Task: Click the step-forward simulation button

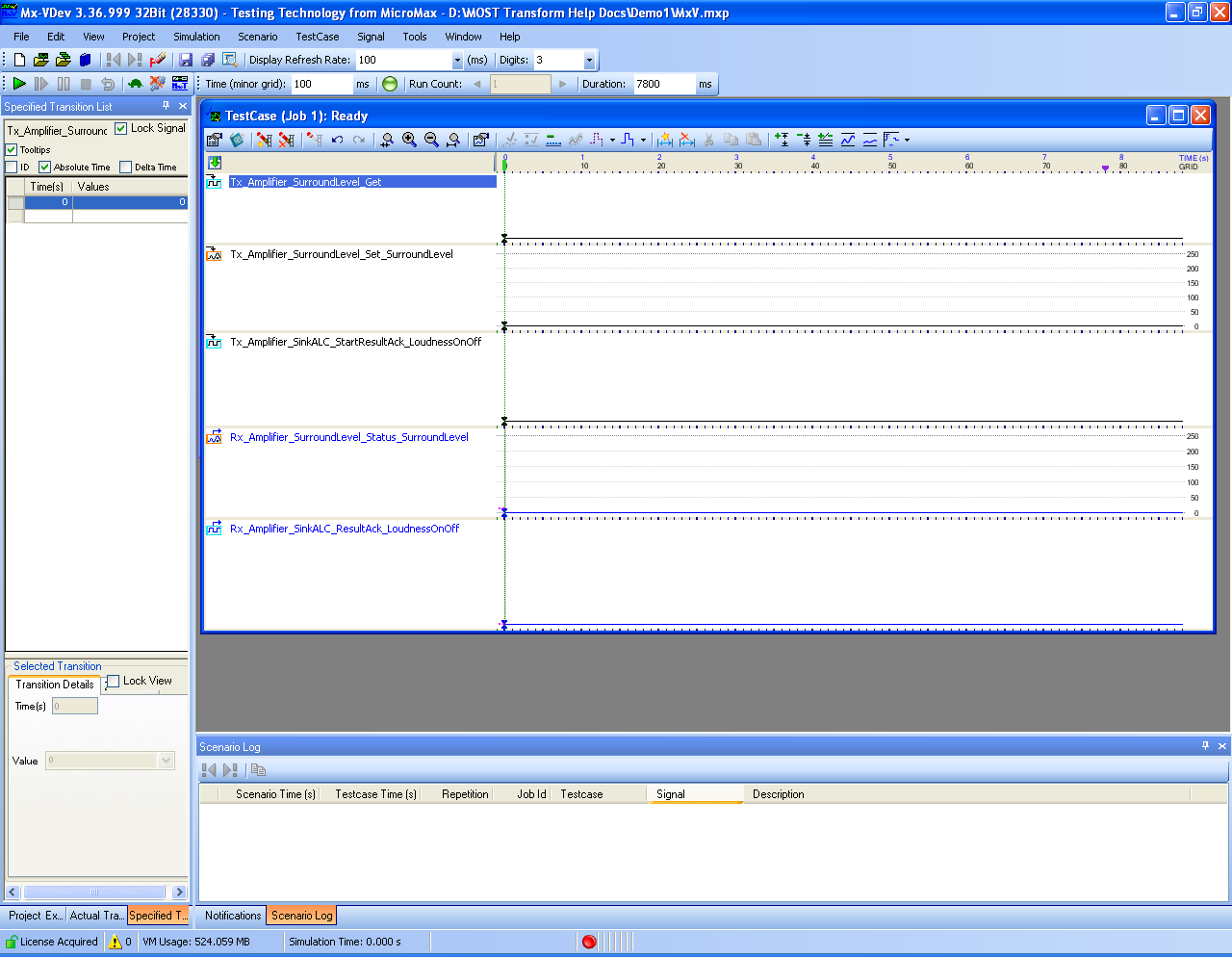Action: coord(41,84)
